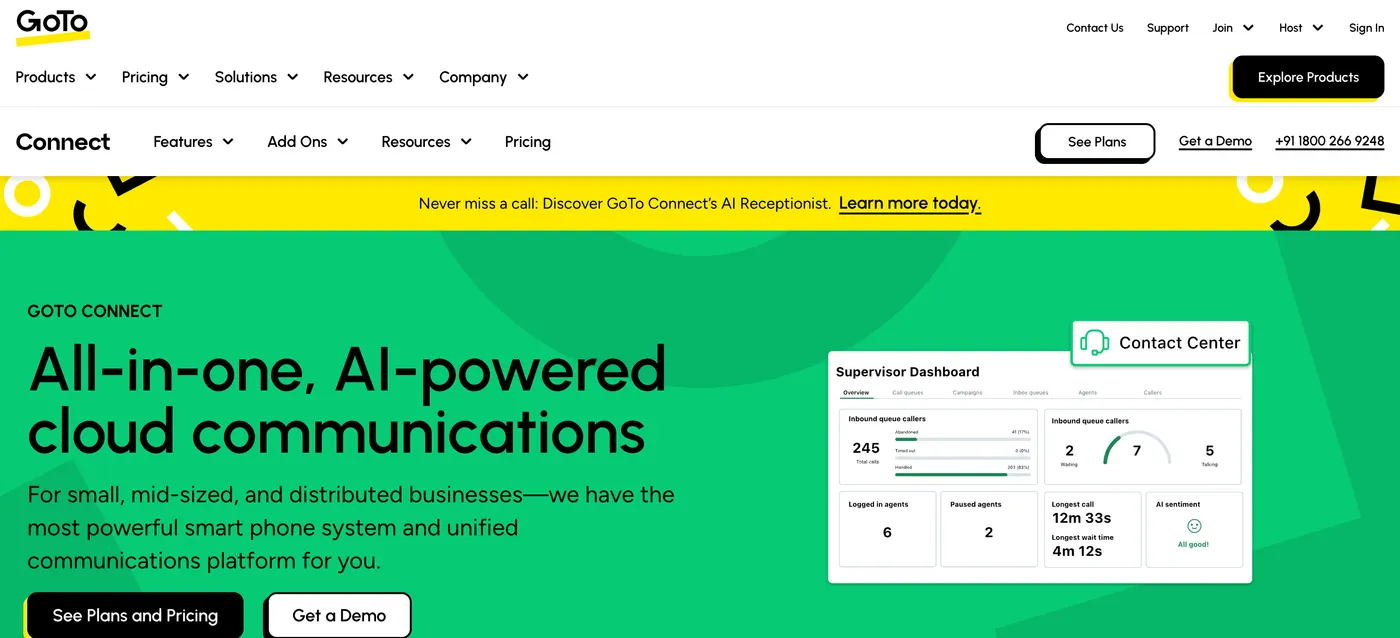
Task: Switch to the Call queues dashboard tab
Action: (907, 393)
